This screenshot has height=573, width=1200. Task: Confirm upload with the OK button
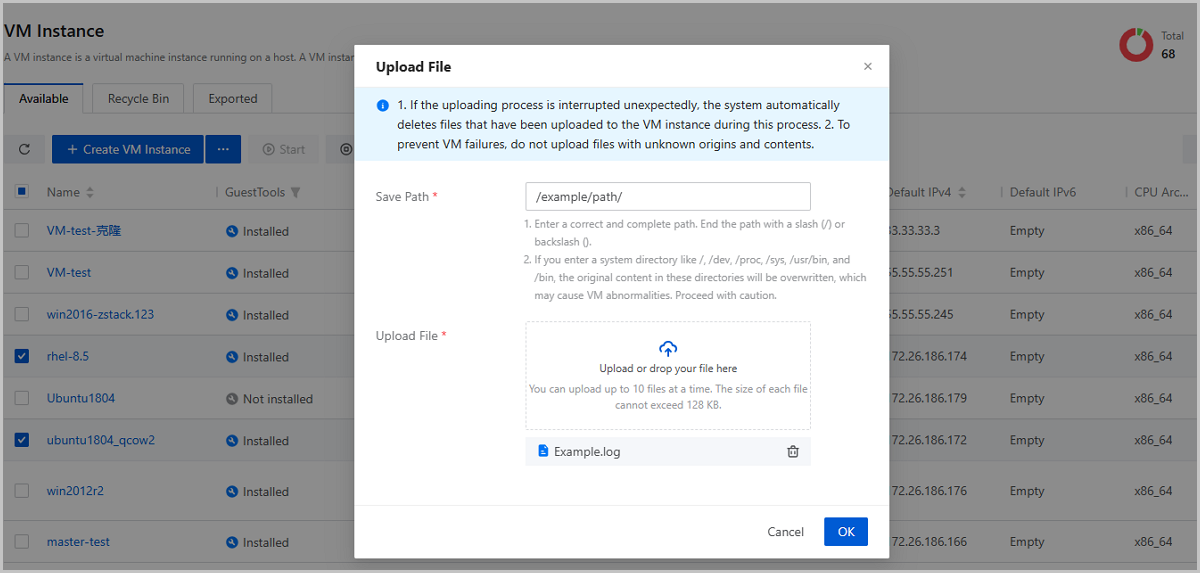[845, 532]
